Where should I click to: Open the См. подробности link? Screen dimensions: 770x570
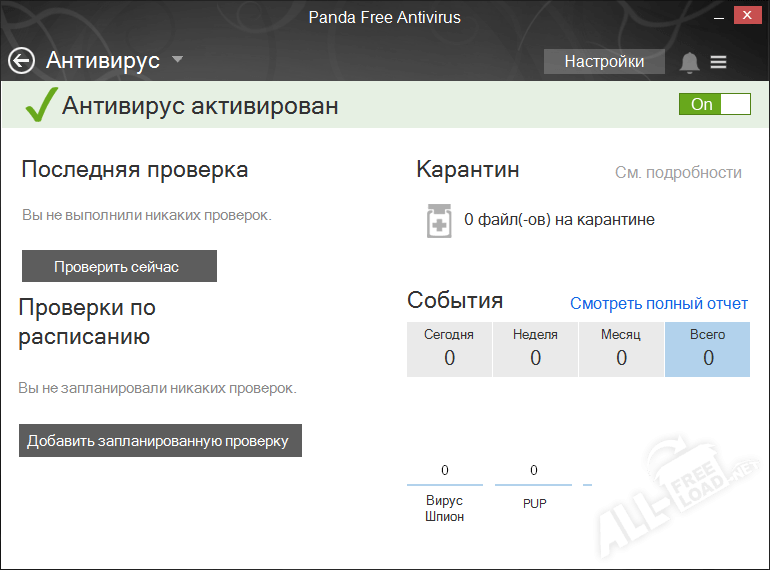pos(678,173)
